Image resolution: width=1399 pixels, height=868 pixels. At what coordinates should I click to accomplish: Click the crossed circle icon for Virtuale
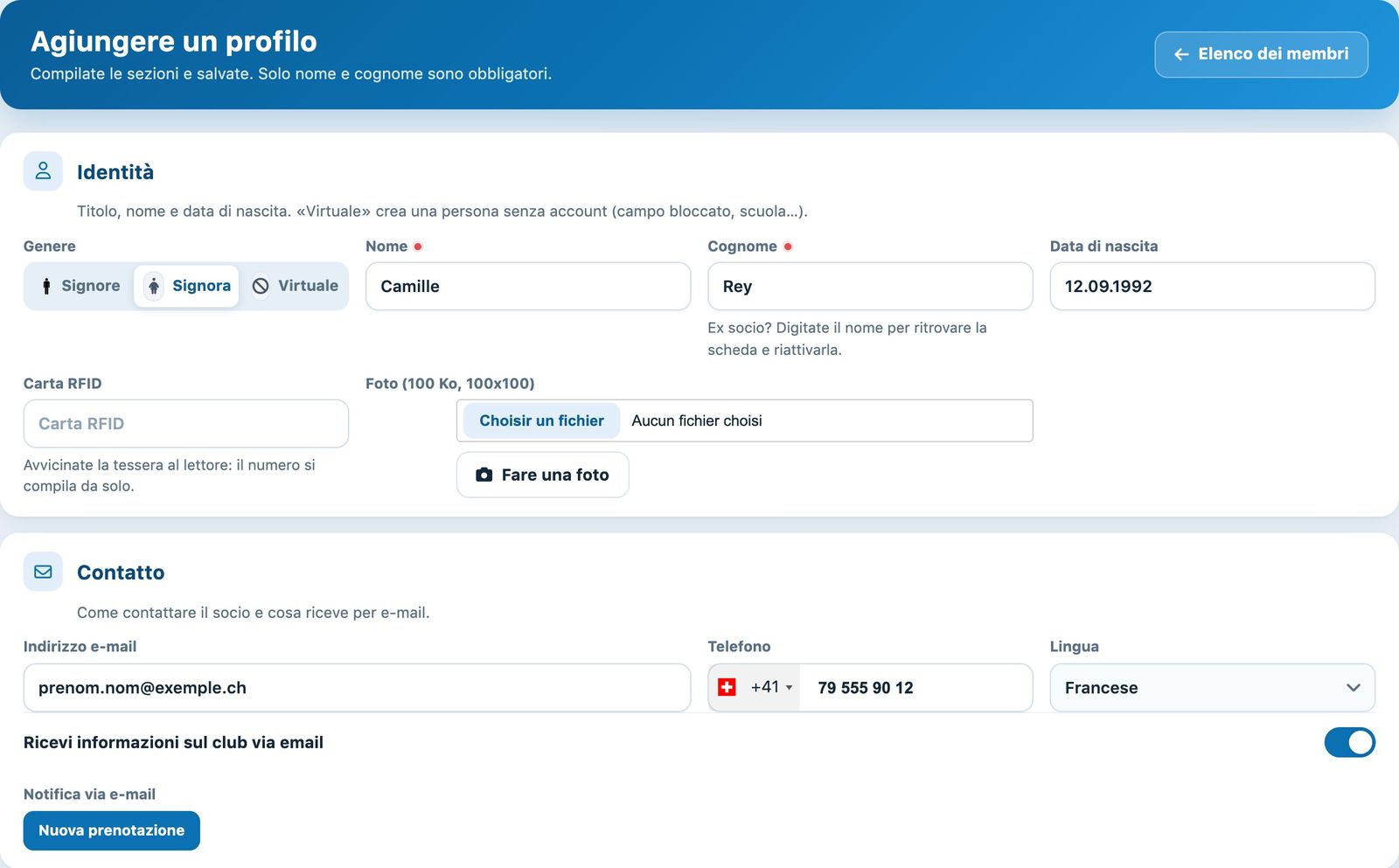pyautogui.click(x=261, y=286)
